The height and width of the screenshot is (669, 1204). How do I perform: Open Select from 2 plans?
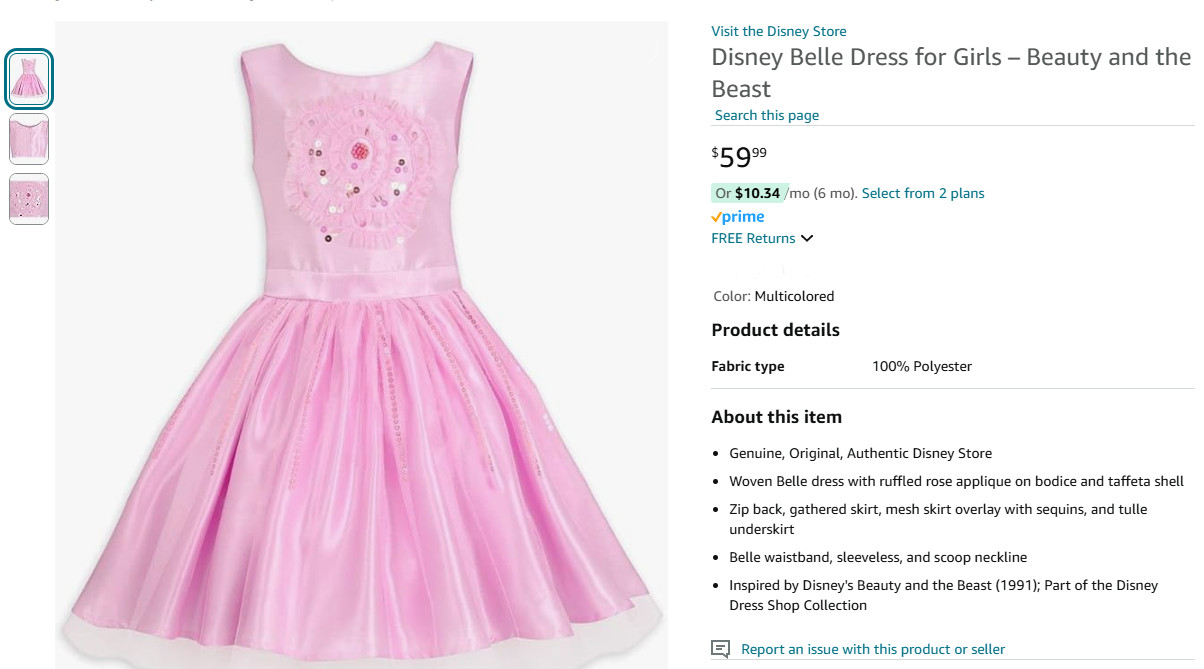922,193
